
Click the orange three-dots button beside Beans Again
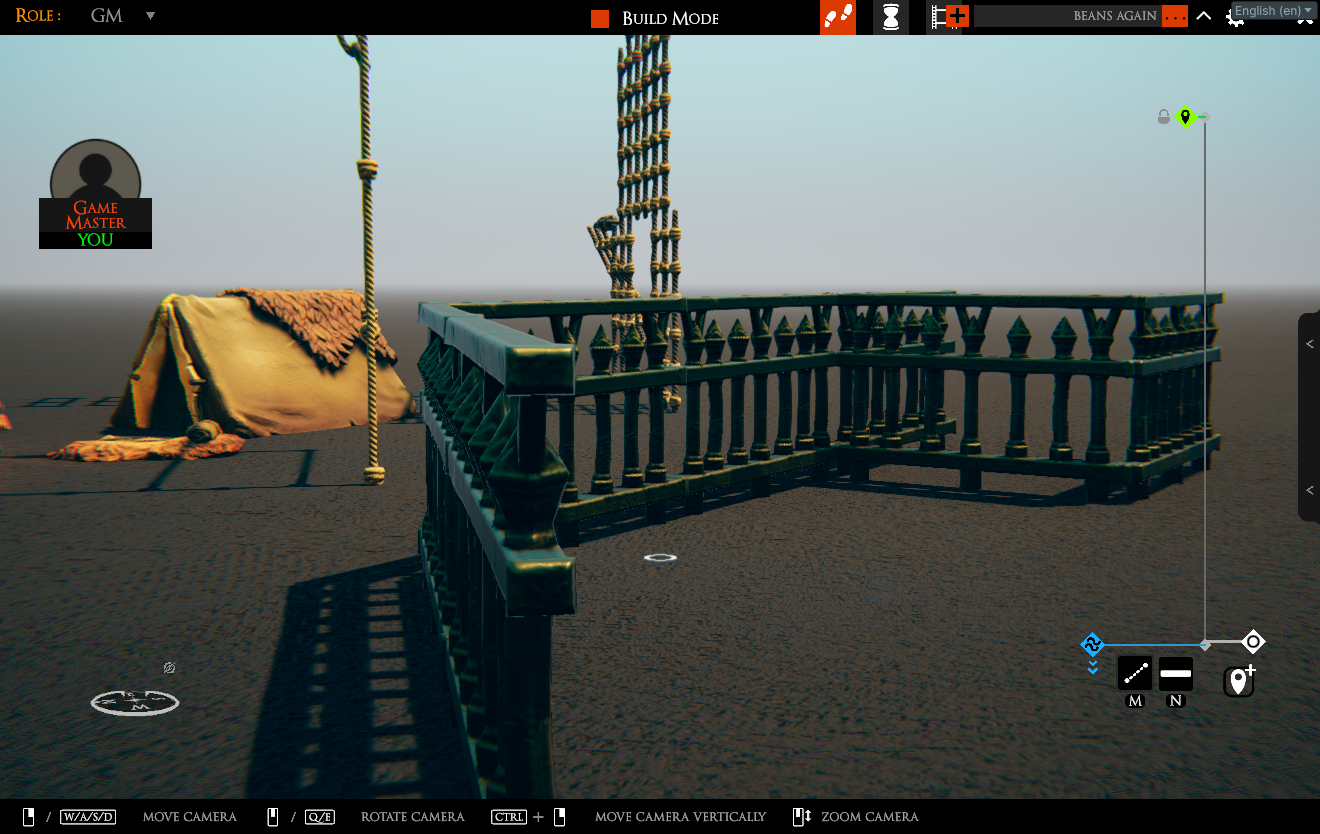[1175, 17]
